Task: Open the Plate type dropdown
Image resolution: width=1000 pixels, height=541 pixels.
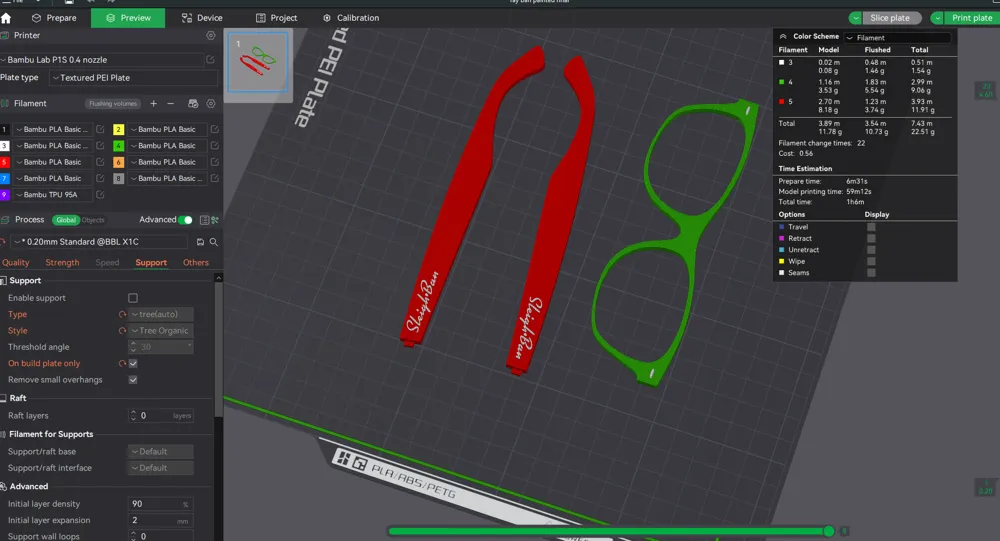Action: [x=134, y=78]
